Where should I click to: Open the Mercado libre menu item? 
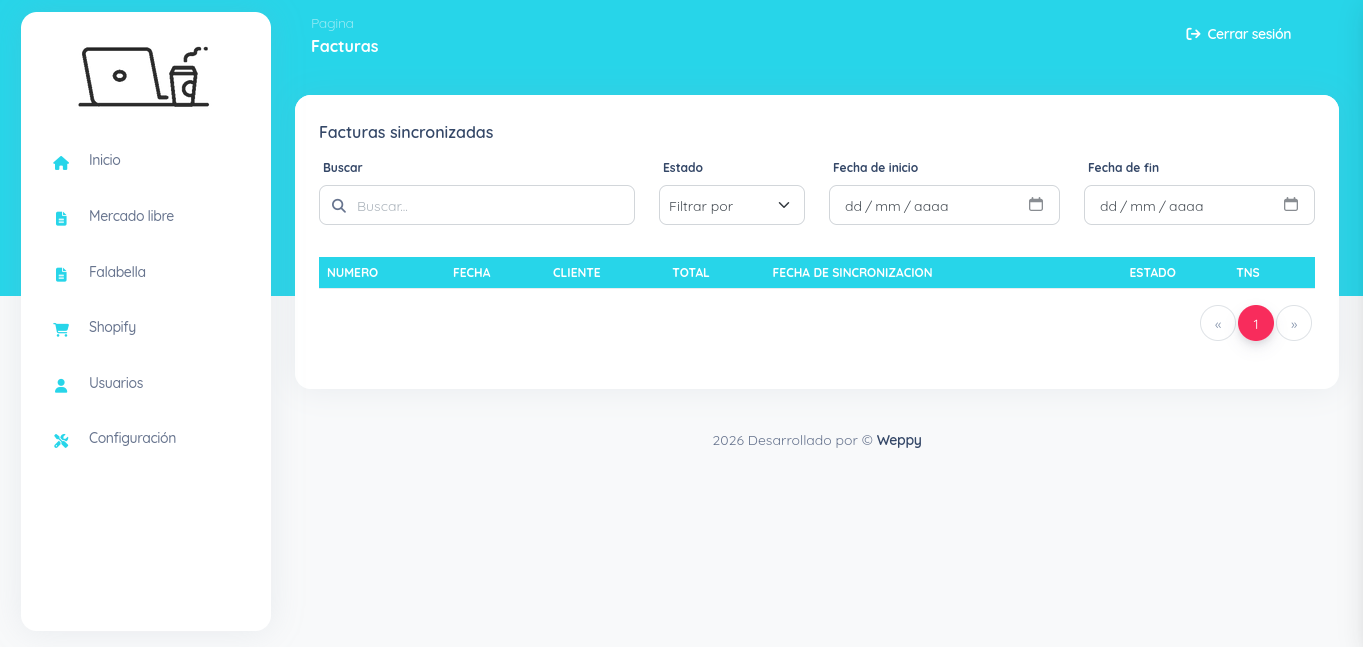coord(131,216)
